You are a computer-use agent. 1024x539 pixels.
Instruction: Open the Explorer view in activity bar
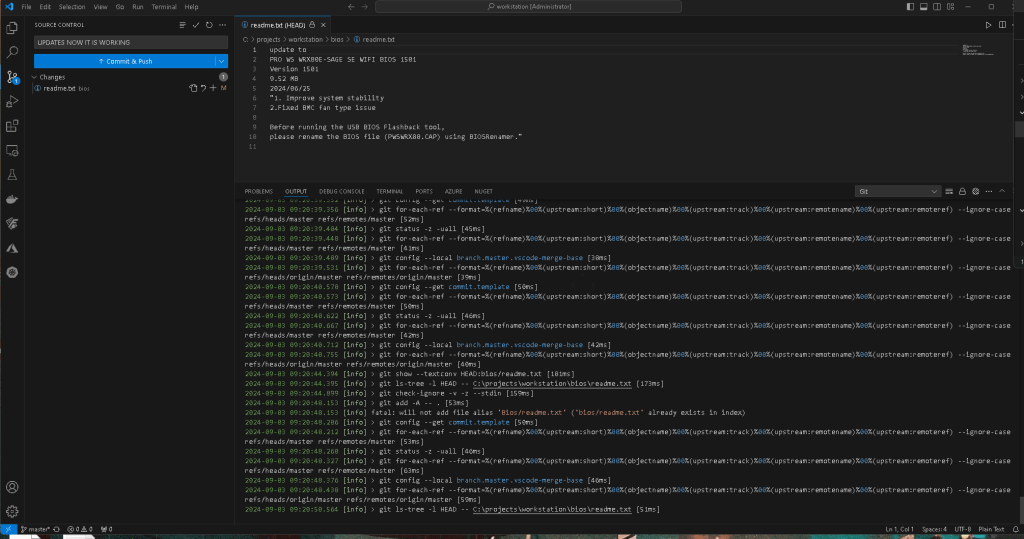[12, 28]
